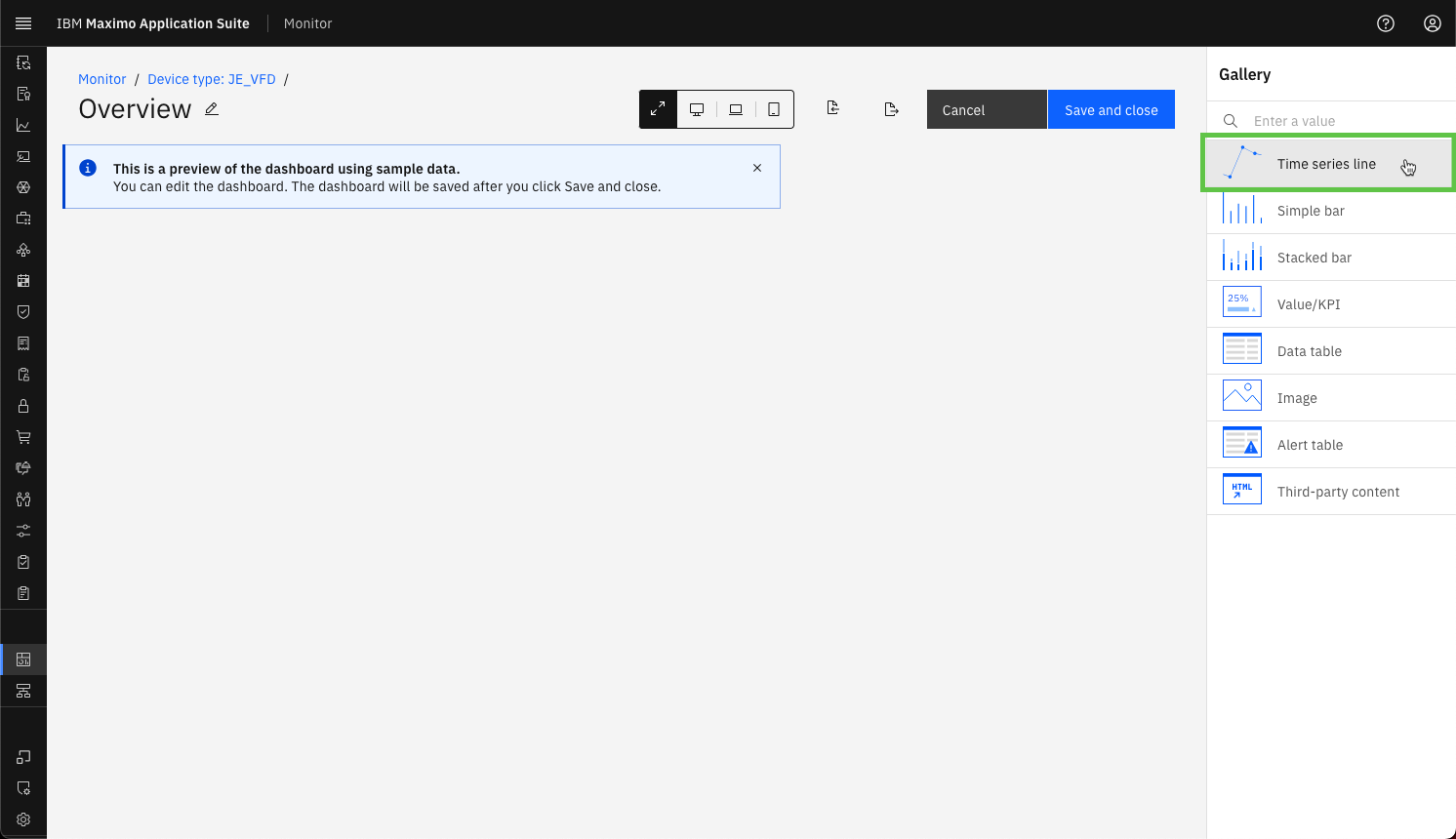Click the document certificate sidebar icon
This screenshot has height=839, width=1456.
[x=23, y=94]
